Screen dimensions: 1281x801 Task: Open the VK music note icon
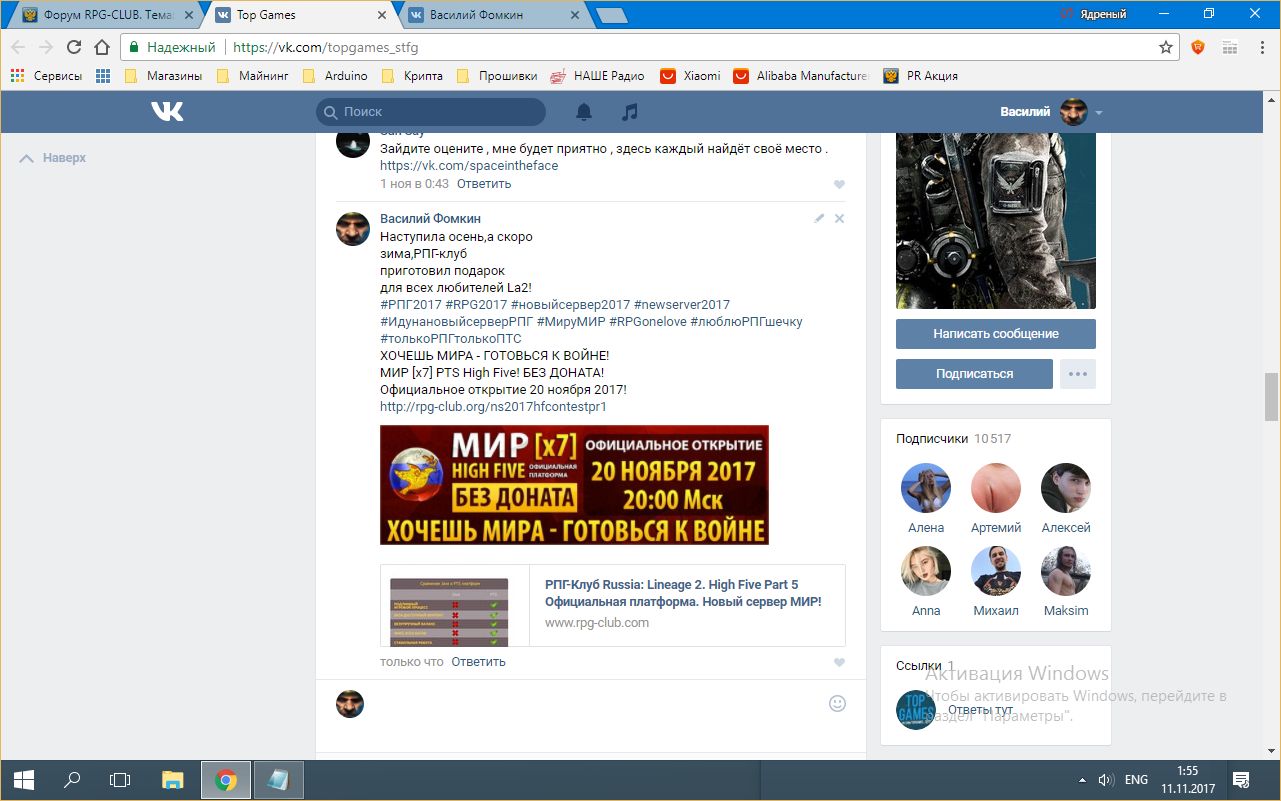pos(629,112)
